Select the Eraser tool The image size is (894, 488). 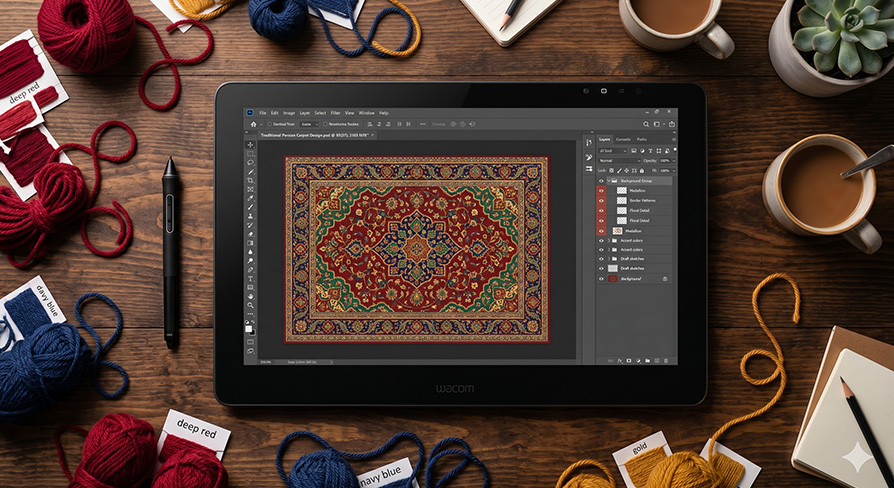251,234
